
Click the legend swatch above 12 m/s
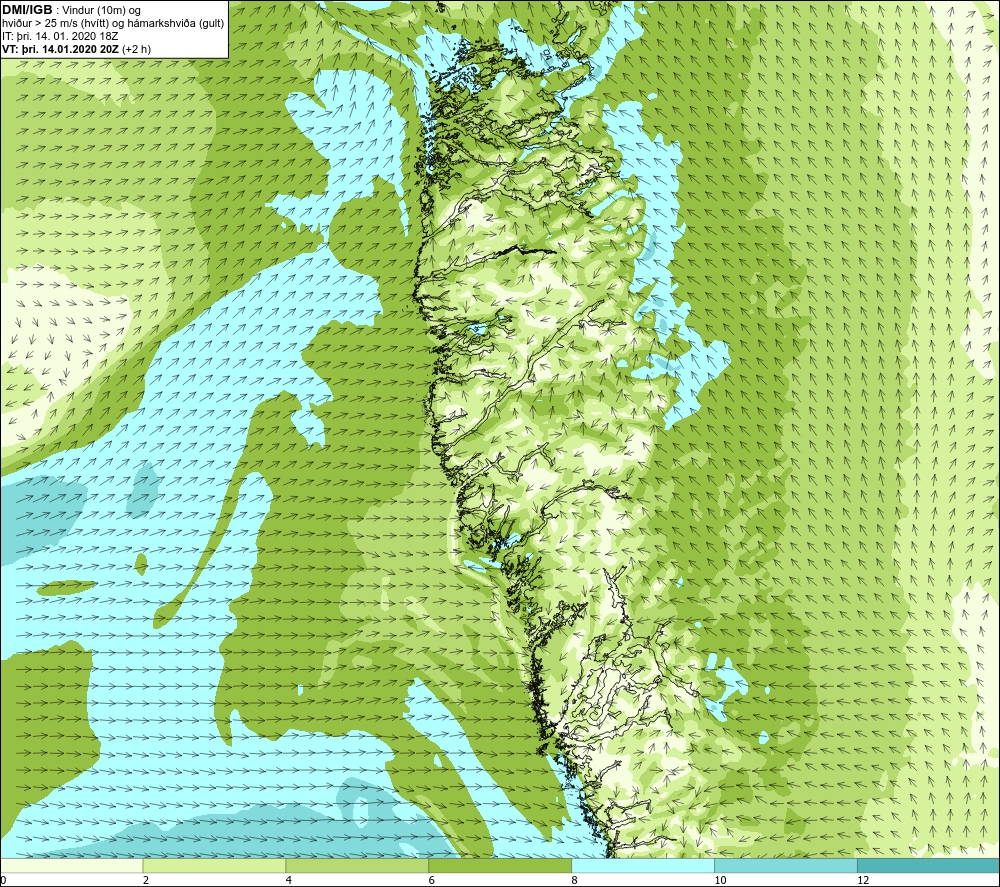click(x=928, y=865)
